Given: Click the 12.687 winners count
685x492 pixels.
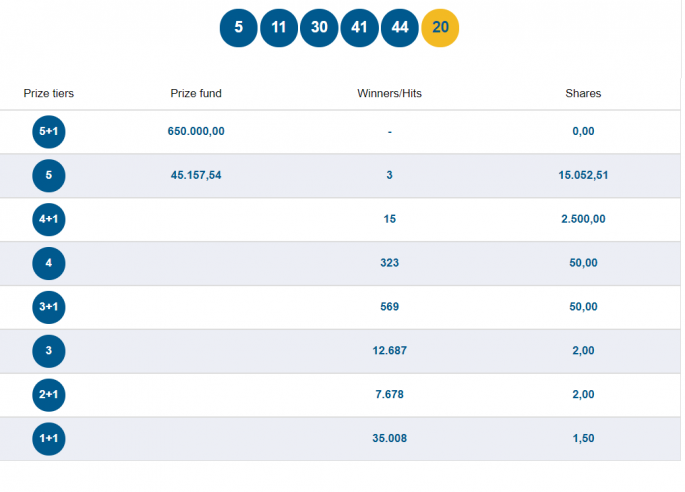Looking at the screenshot, I should (x=389, y=351).
